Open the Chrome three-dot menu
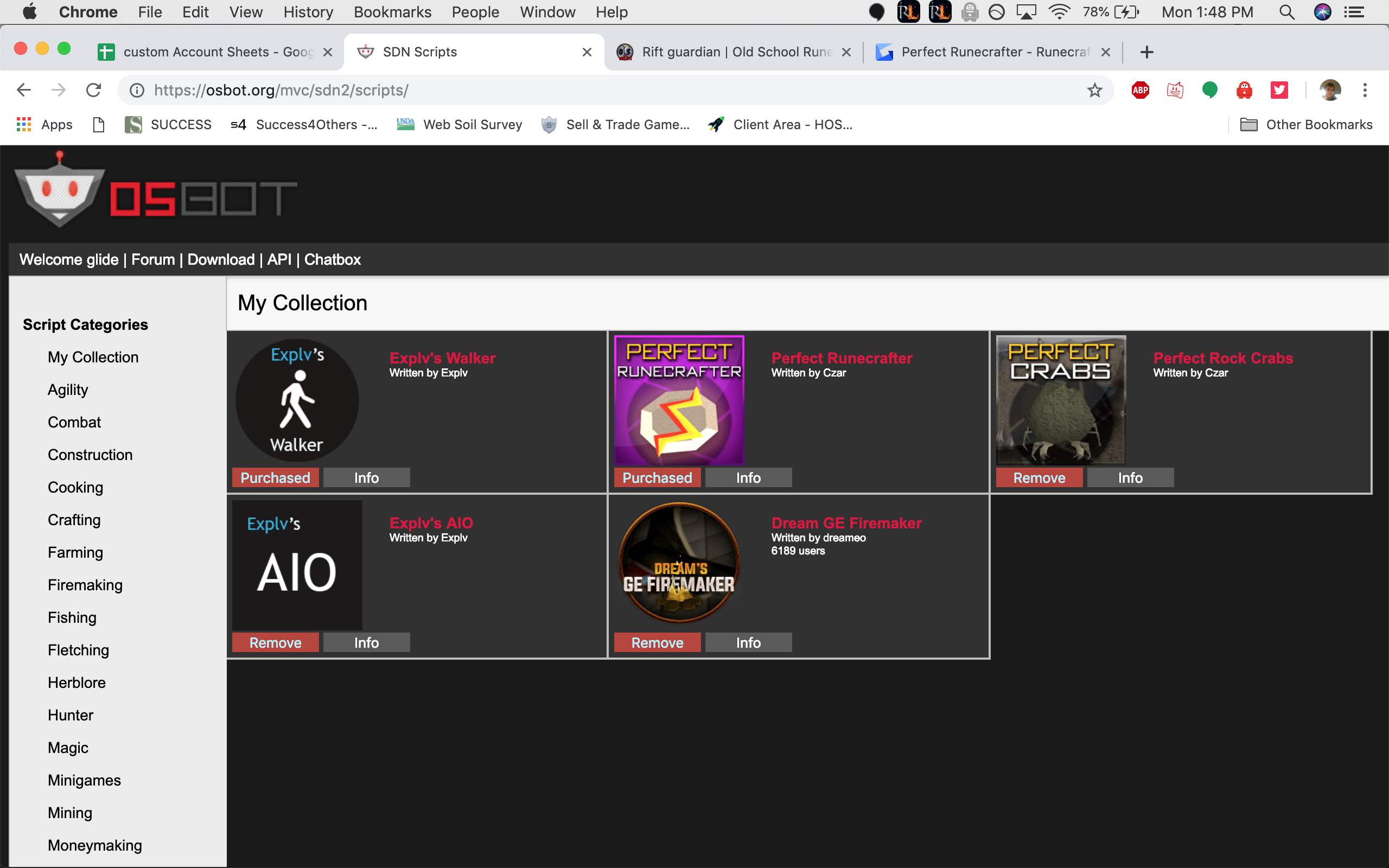 pos(1365,90)
